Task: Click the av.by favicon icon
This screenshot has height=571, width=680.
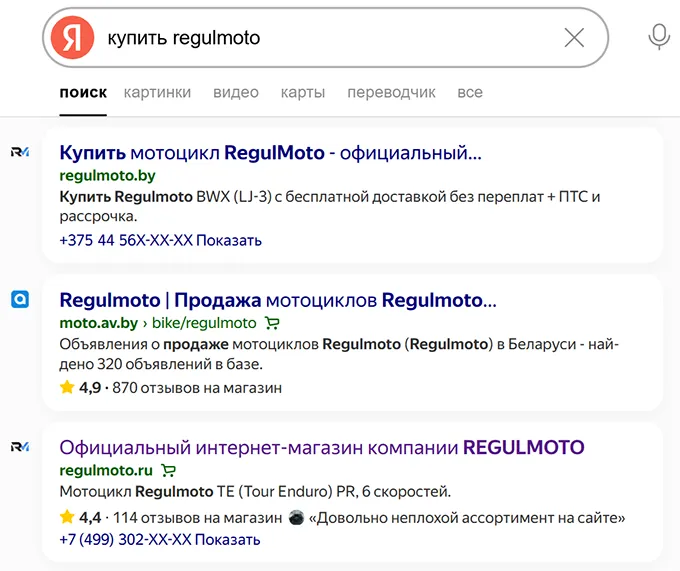Action: click(20, 299)
